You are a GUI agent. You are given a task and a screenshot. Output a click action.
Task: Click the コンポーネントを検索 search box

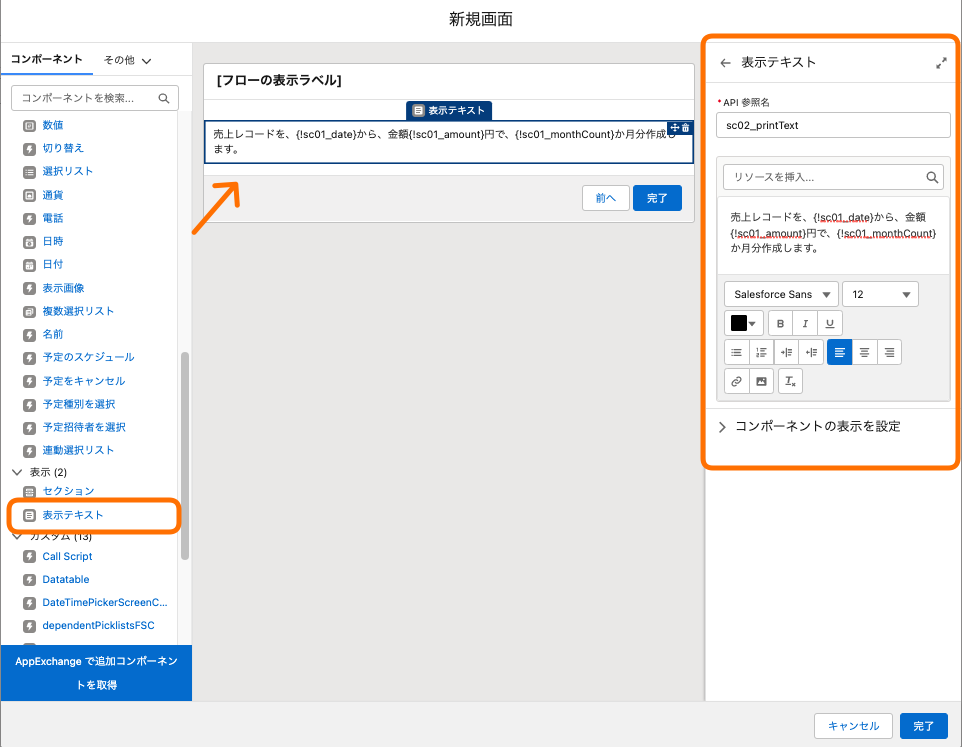tap(95, 98)
